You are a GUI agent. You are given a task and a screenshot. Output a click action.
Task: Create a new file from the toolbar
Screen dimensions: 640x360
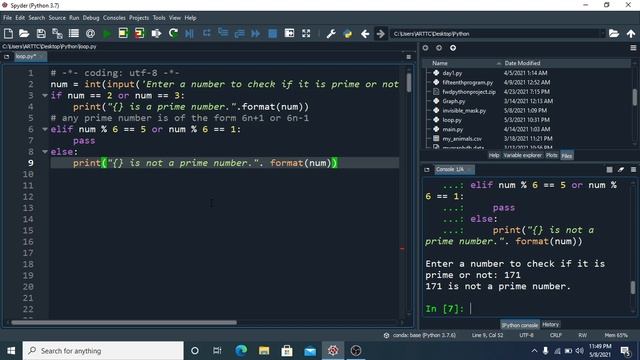pyautogui.click(x=8, y=33)
